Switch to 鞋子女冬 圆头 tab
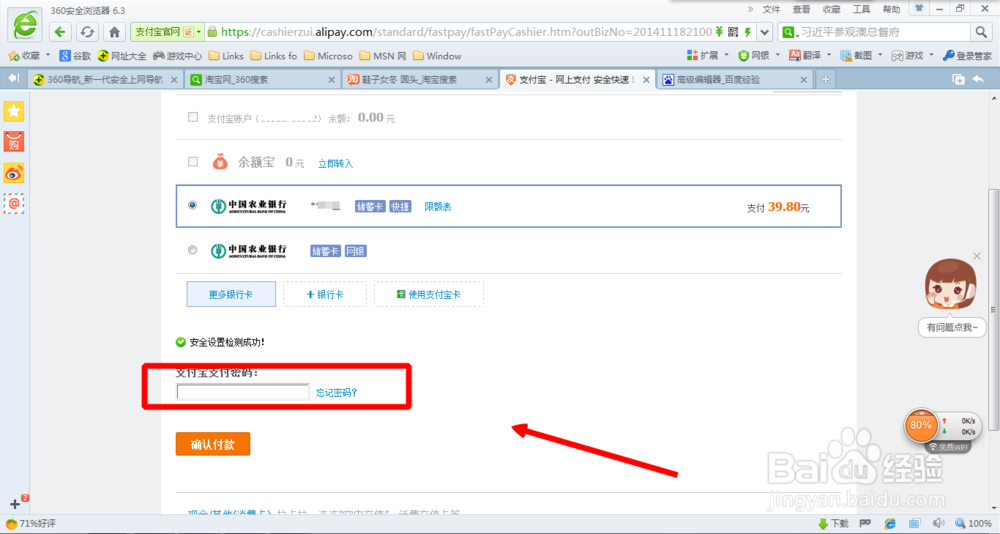Screen dimensions: 1000x534 coord(419,80)
